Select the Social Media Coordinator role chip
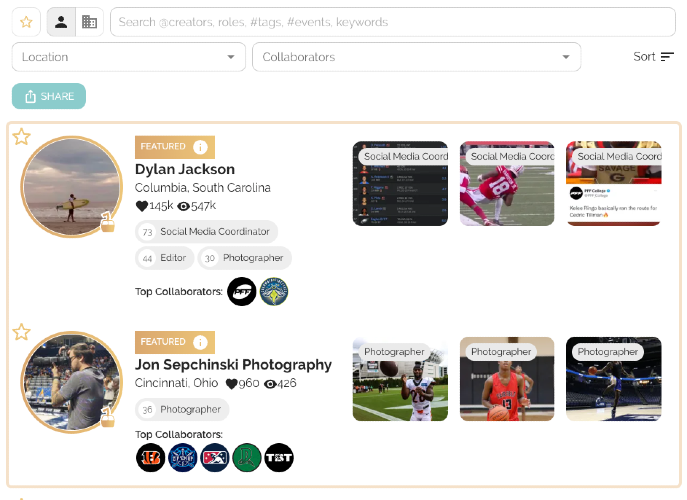Screen dimensions: 687x500 point(206,231)
